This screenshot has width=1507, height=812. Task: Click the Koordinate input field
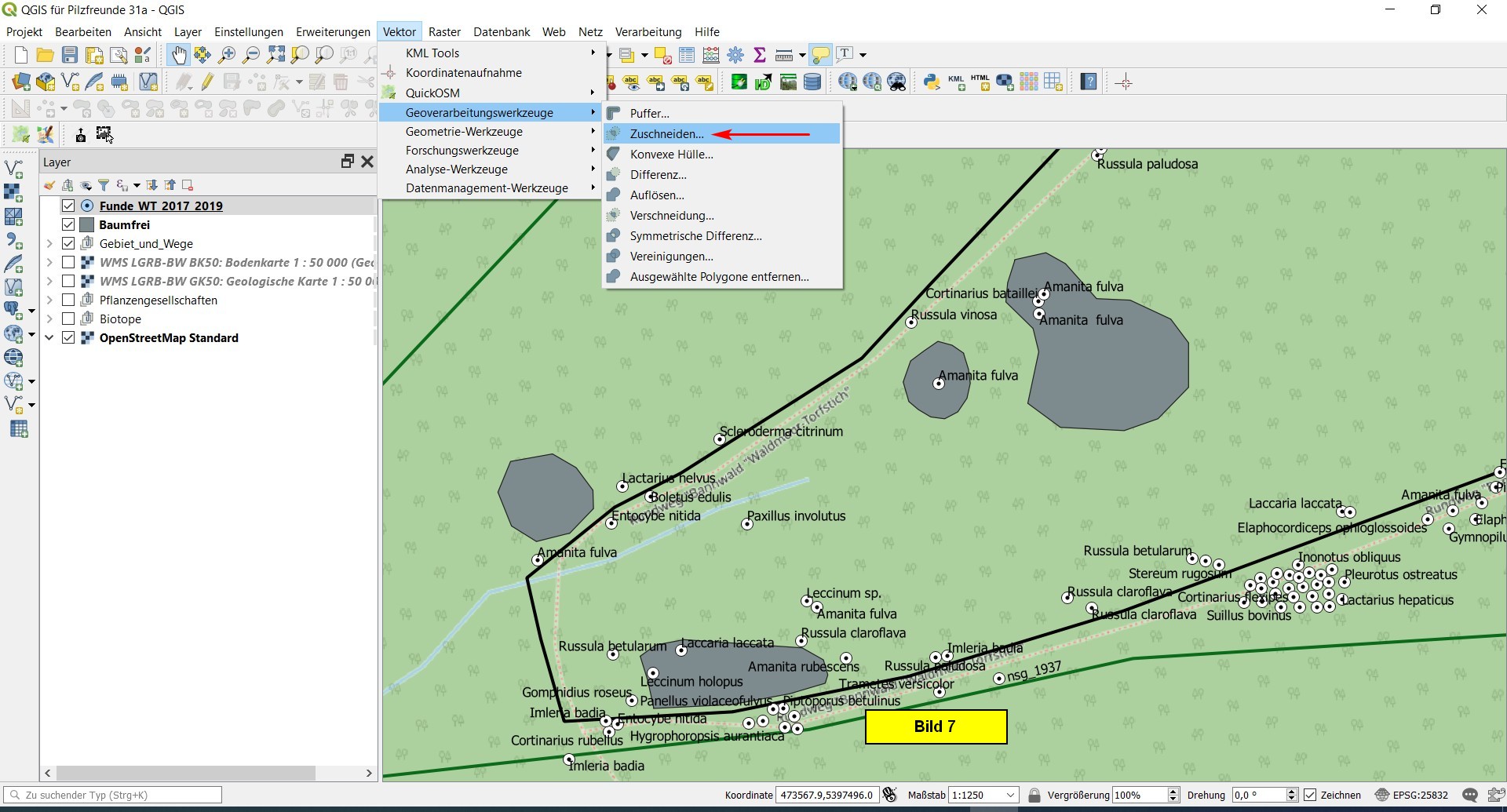click(826, 795)
